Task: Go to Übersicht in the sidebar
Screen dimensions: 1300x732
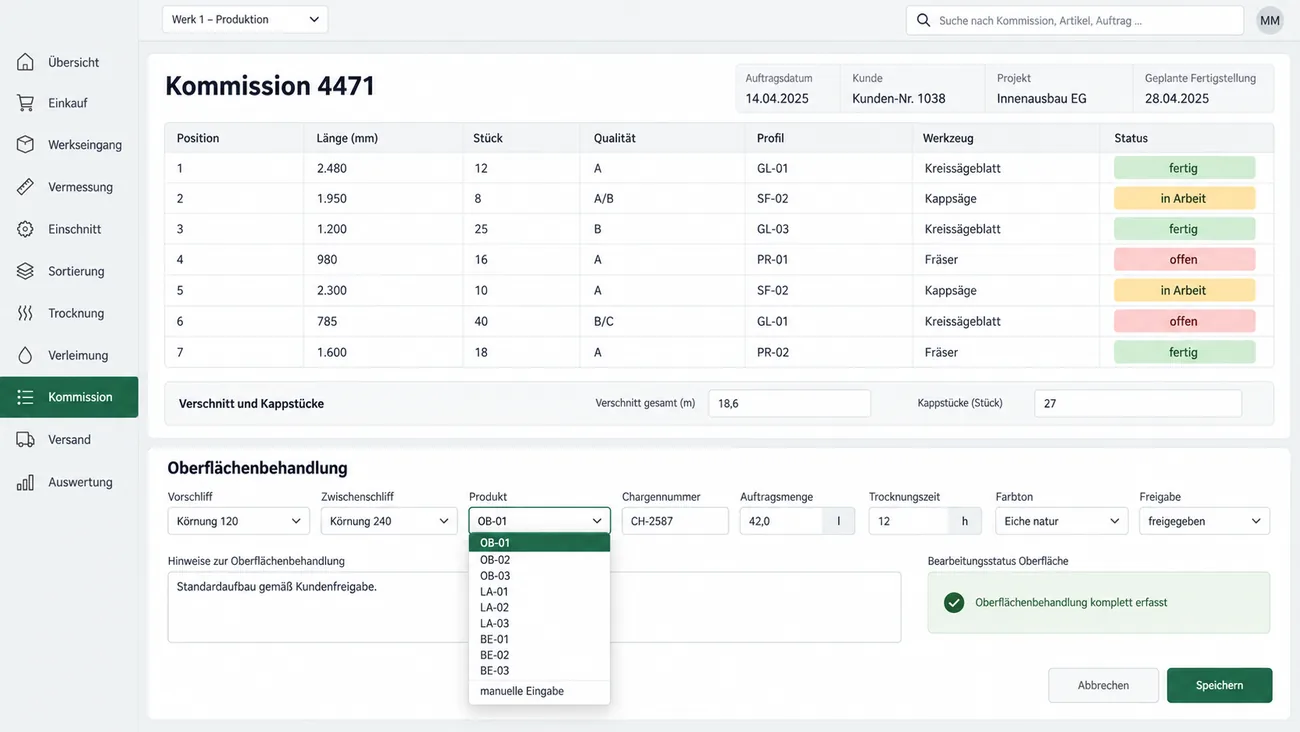Action: tap(69, 62)
